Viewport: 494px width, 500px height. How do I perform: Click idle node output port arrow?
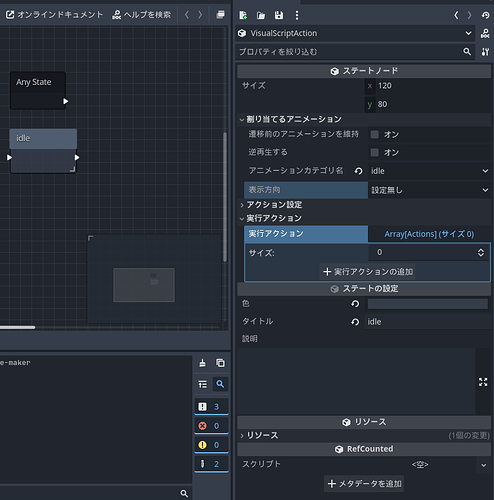click(x=77, y=157)
